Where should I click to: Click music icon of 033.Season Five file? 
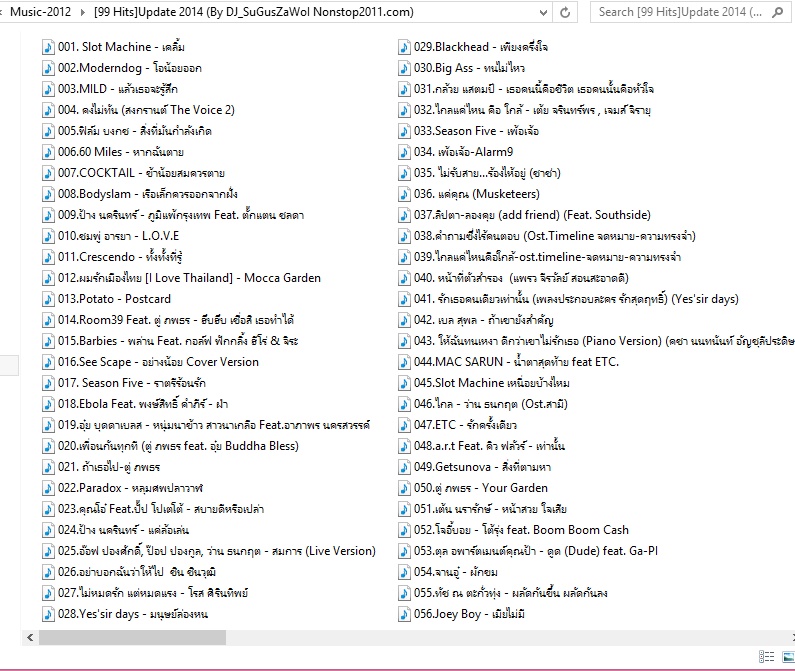[x=404, y=131]
